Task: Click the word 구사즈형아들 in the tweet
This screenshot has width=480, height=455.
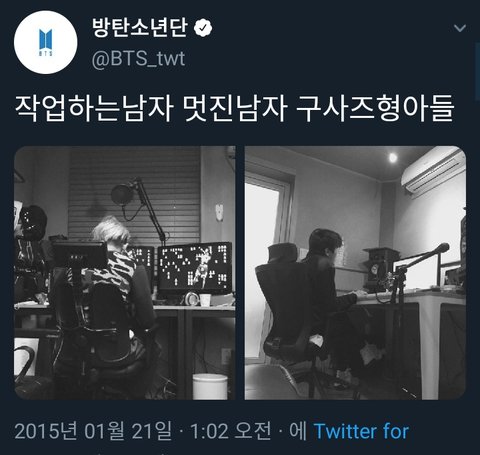Action: [x=375, y=109]
